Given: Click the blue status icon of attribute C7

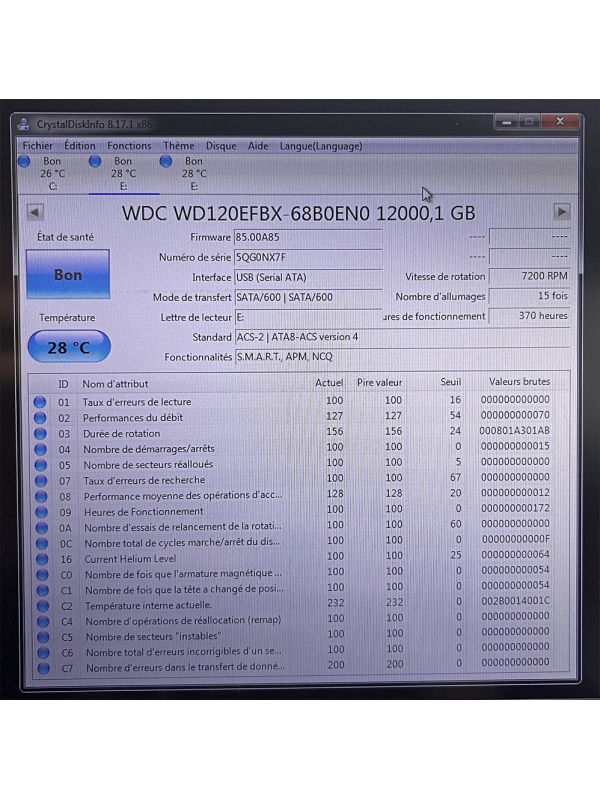Looking at the screenshot, I should pyautogui.click(x=44, y=668).
